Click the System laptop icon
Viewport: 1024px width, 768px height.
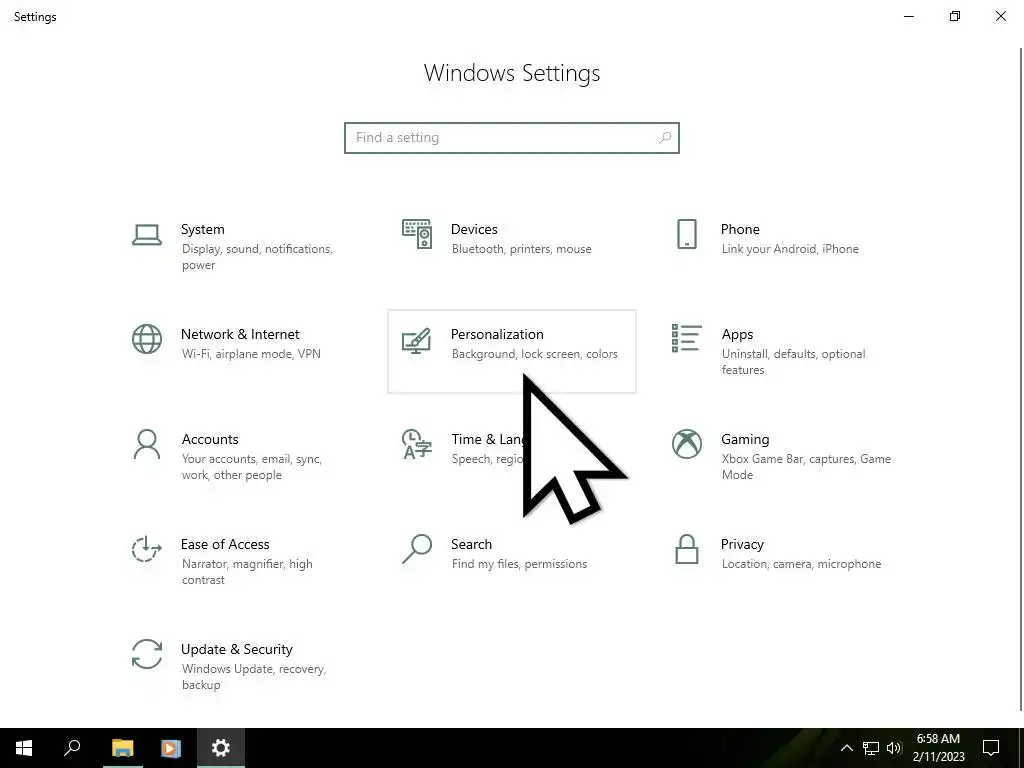tap(147, 234)
